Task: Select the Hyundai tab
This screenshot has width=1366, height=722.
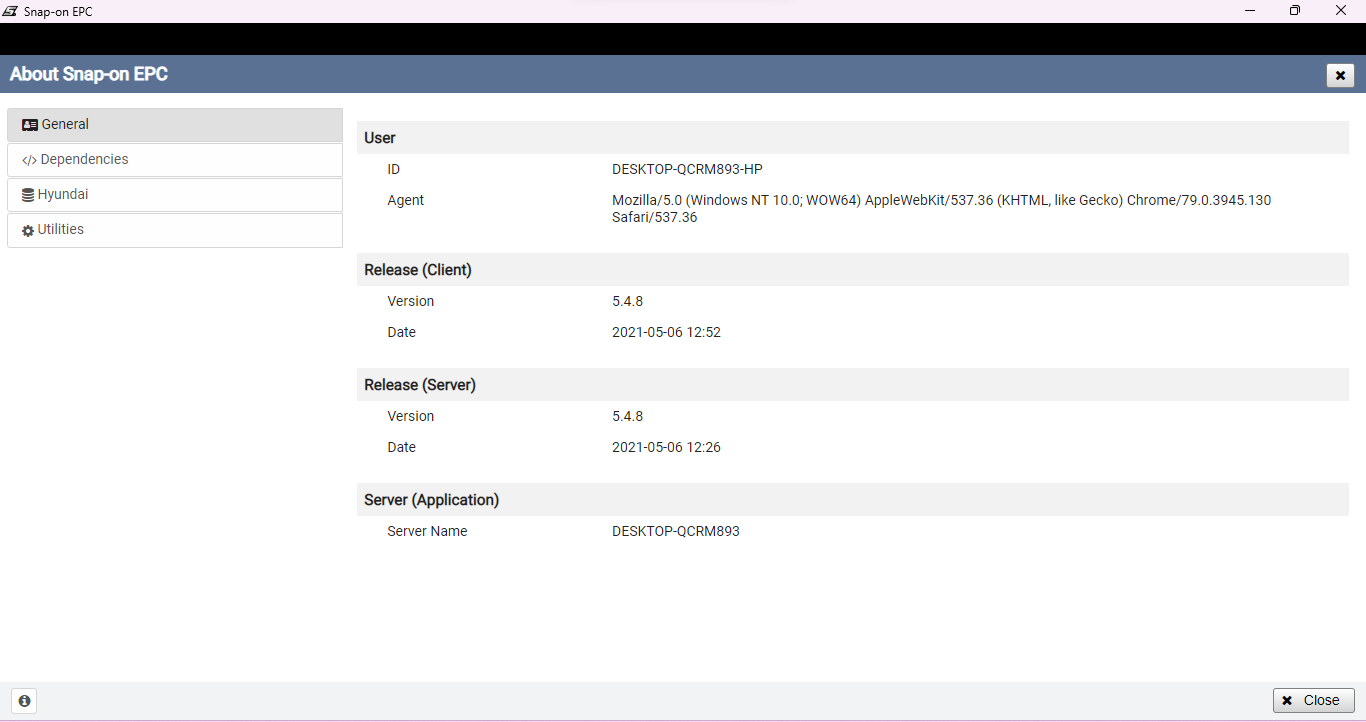Action: point(175,195)
